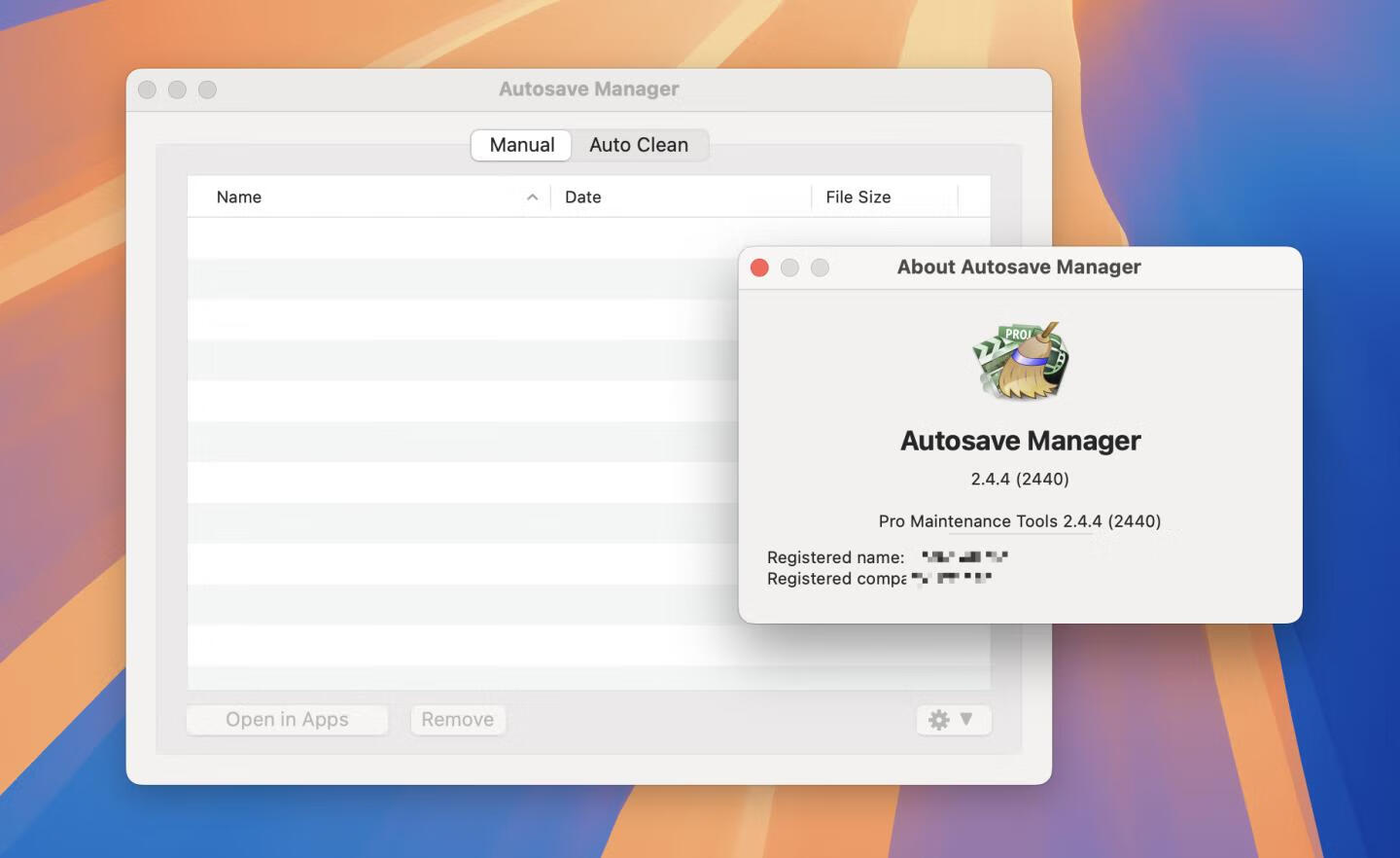
Task: Toggle the Name column sort chevron
Action: pyautogui.click(x=532, y=197)
